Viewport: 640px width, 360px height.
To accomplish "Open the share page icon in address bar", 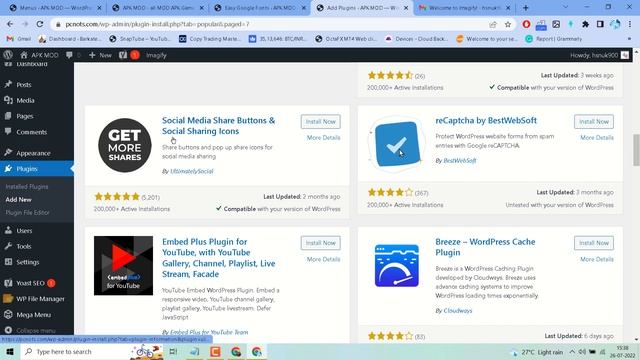I will click(x=493, y=24).
